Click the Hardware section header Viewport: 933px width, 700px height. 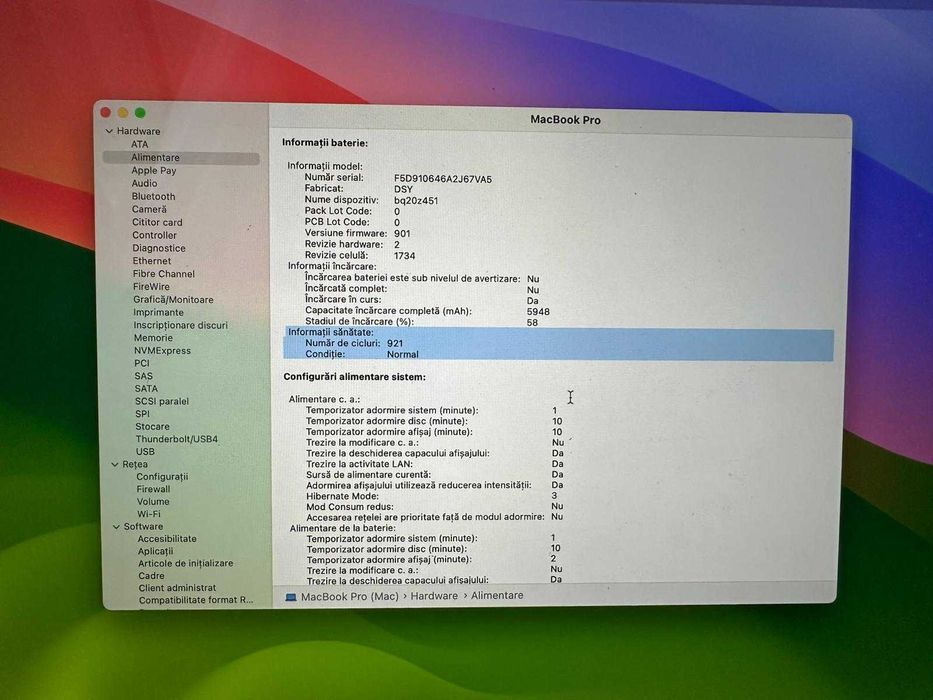point(138,131)
